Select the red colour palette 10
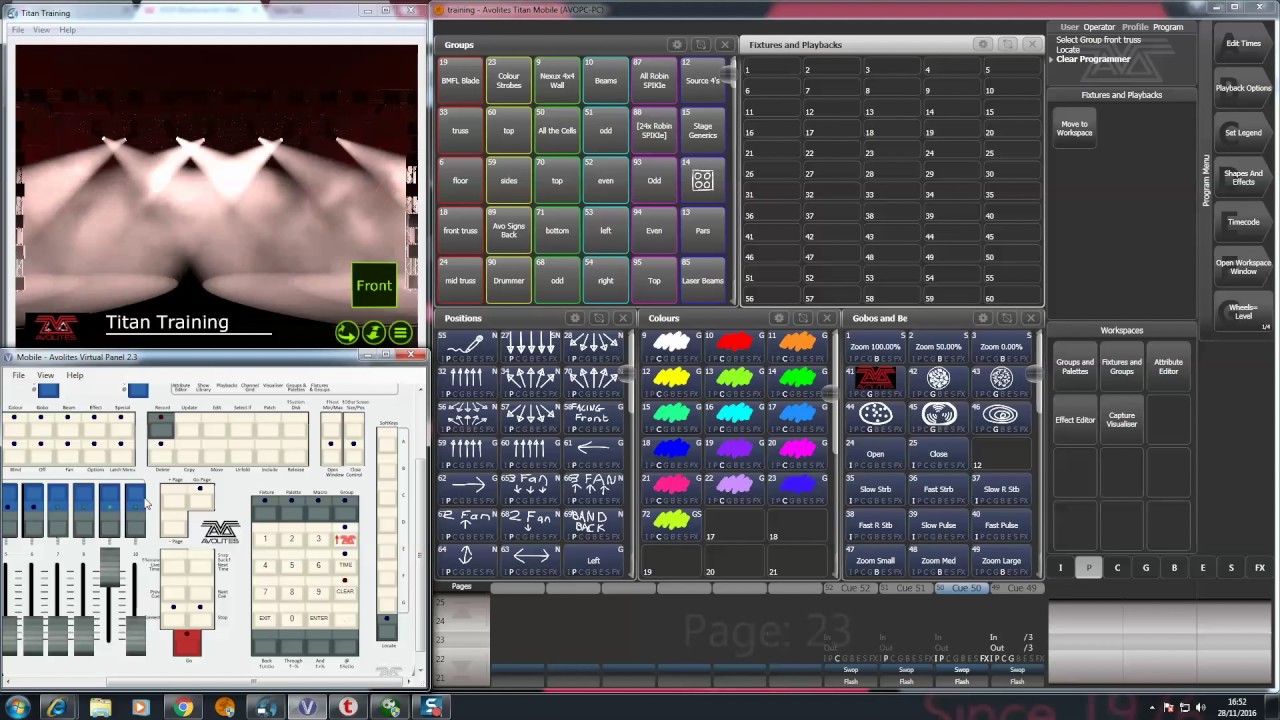1280x720 pixels. pyautogui.click(x=735, y=345)
